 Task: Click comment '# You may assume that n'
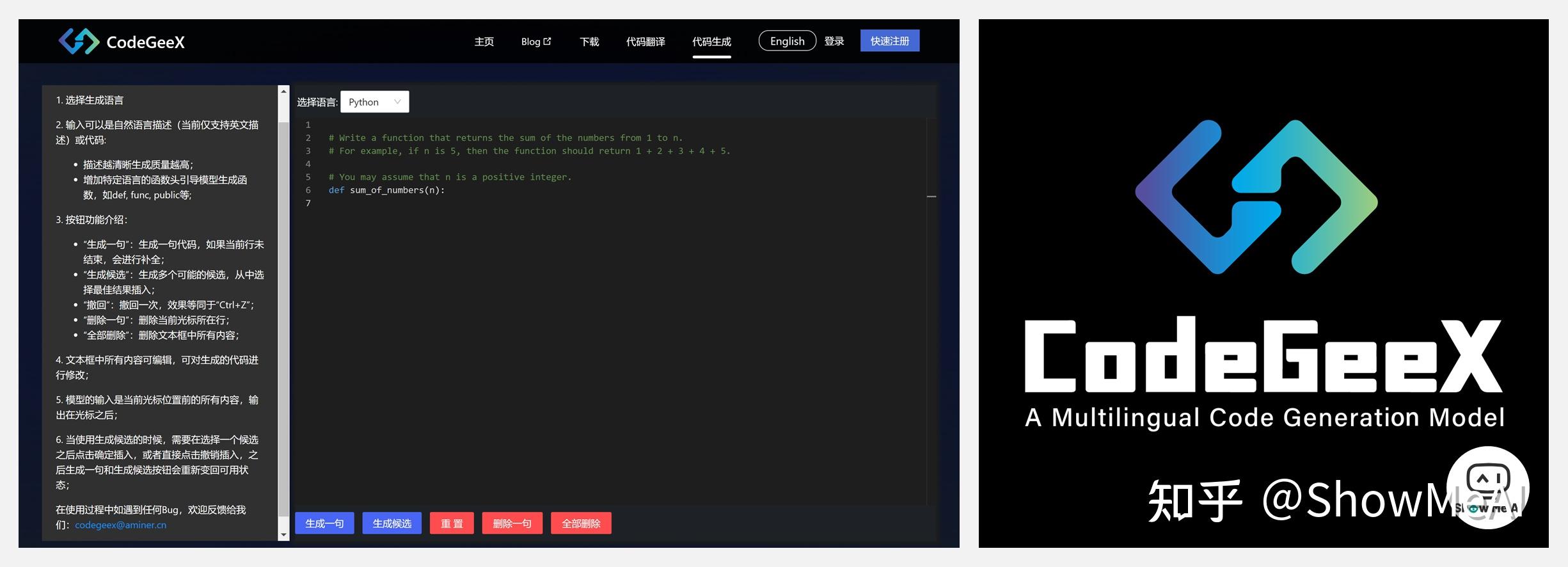[450, 177]
